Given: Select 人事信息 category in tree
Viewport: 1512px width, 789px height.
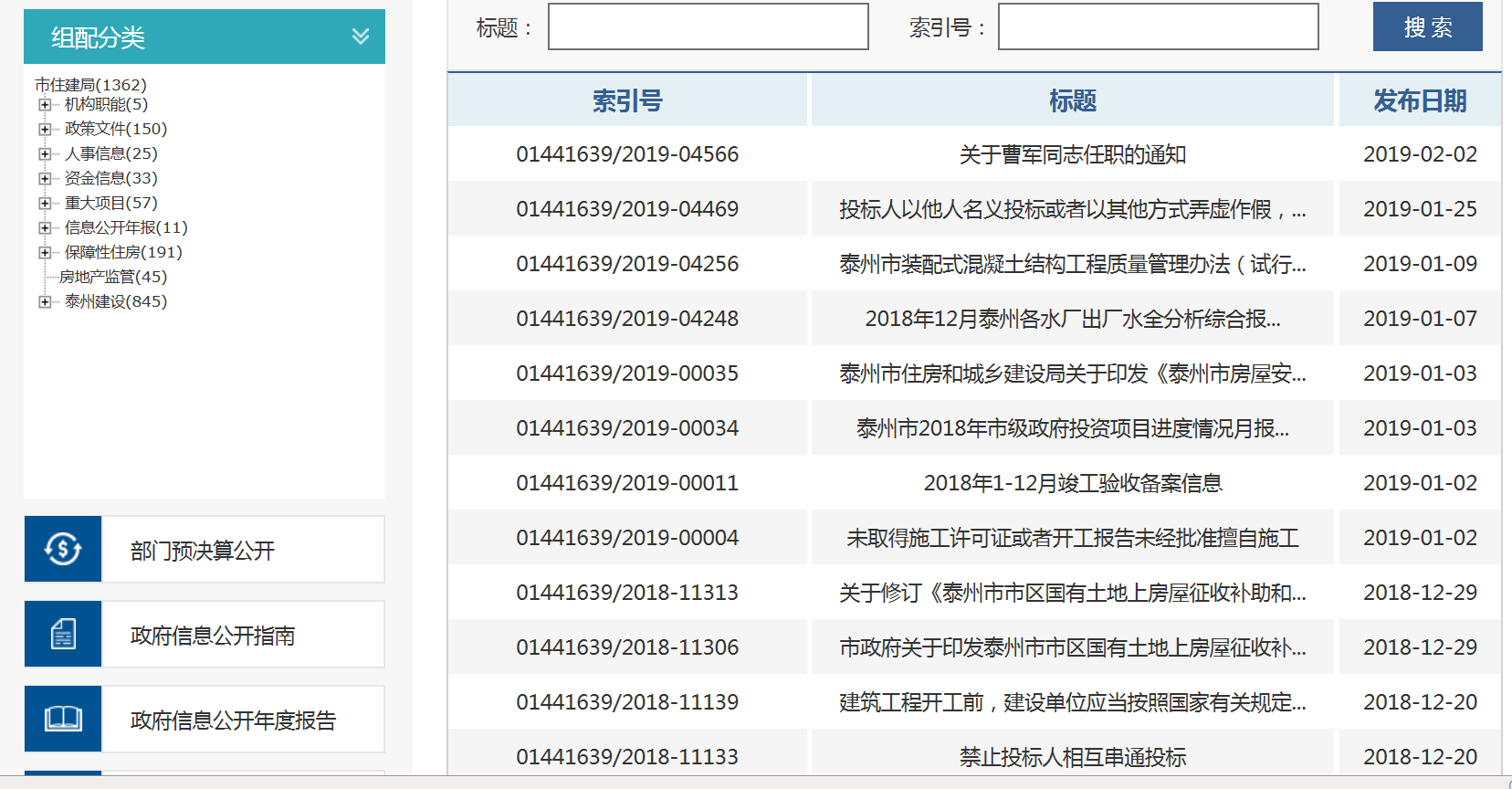Looking at the screenshot, I should point(110,153).
